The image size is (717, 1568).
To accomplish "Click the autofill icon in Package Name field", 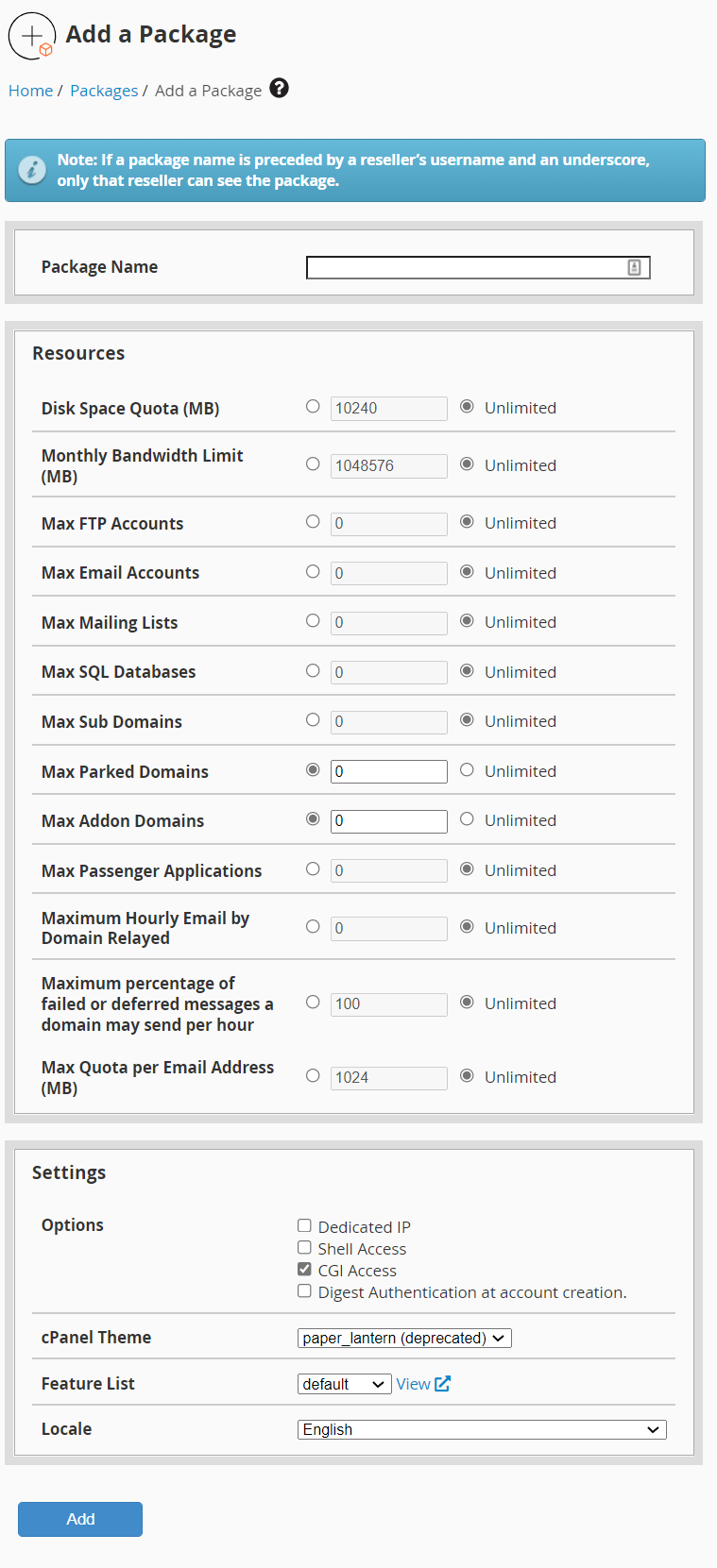I will coord(634,268).
